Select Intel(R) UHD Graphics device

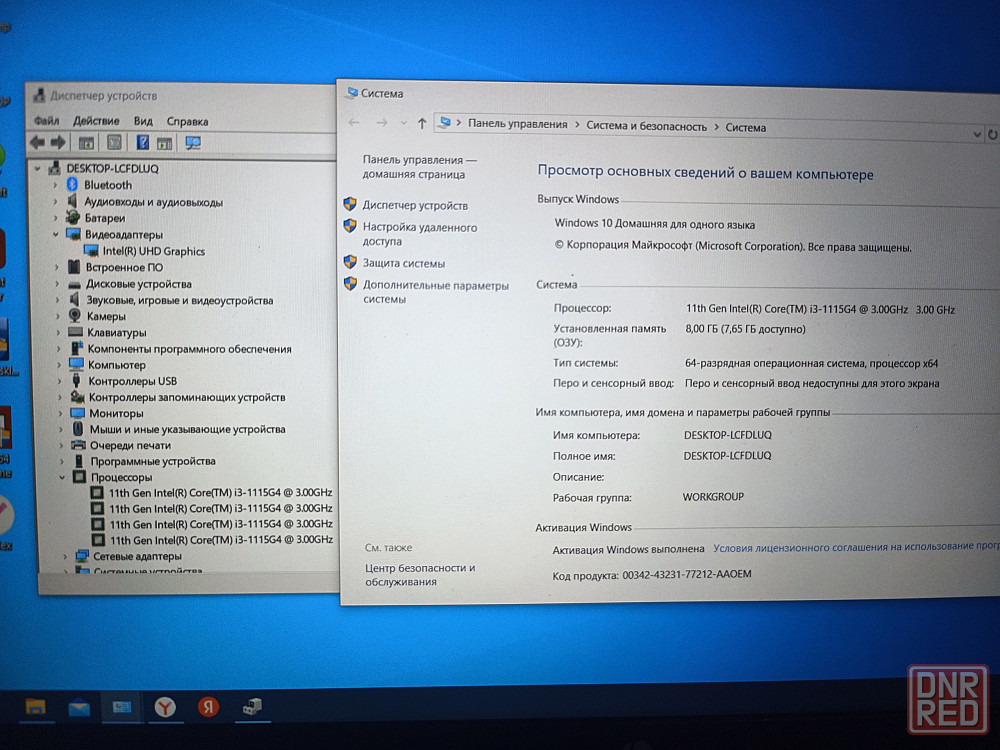pyautogui.click(x=153, y=251)
